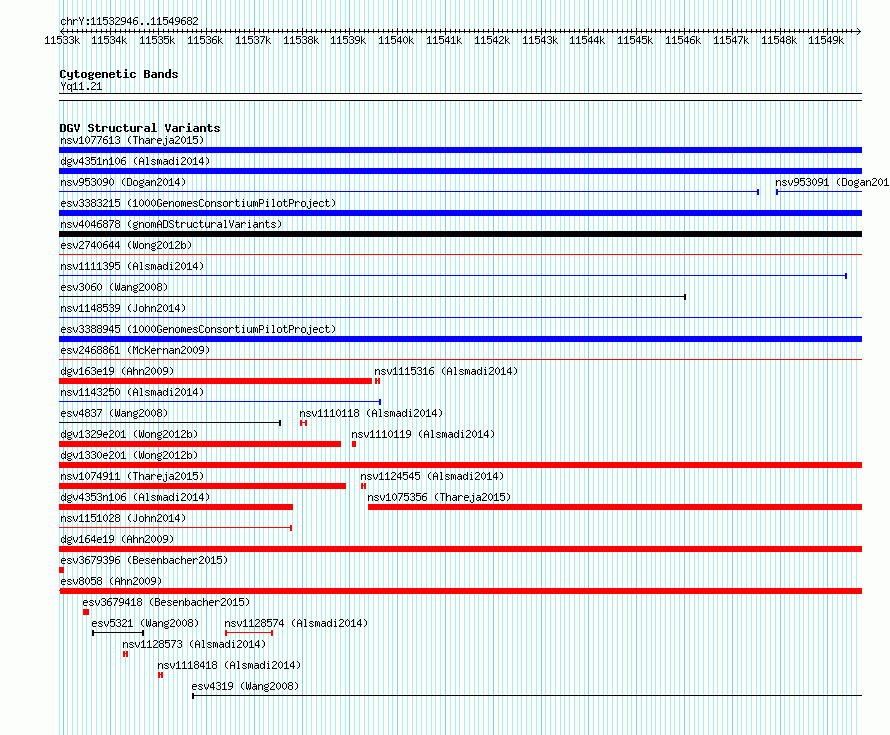Click the red square under esv3679418
This screenshot has width=890, height=735.
(86, 612)
